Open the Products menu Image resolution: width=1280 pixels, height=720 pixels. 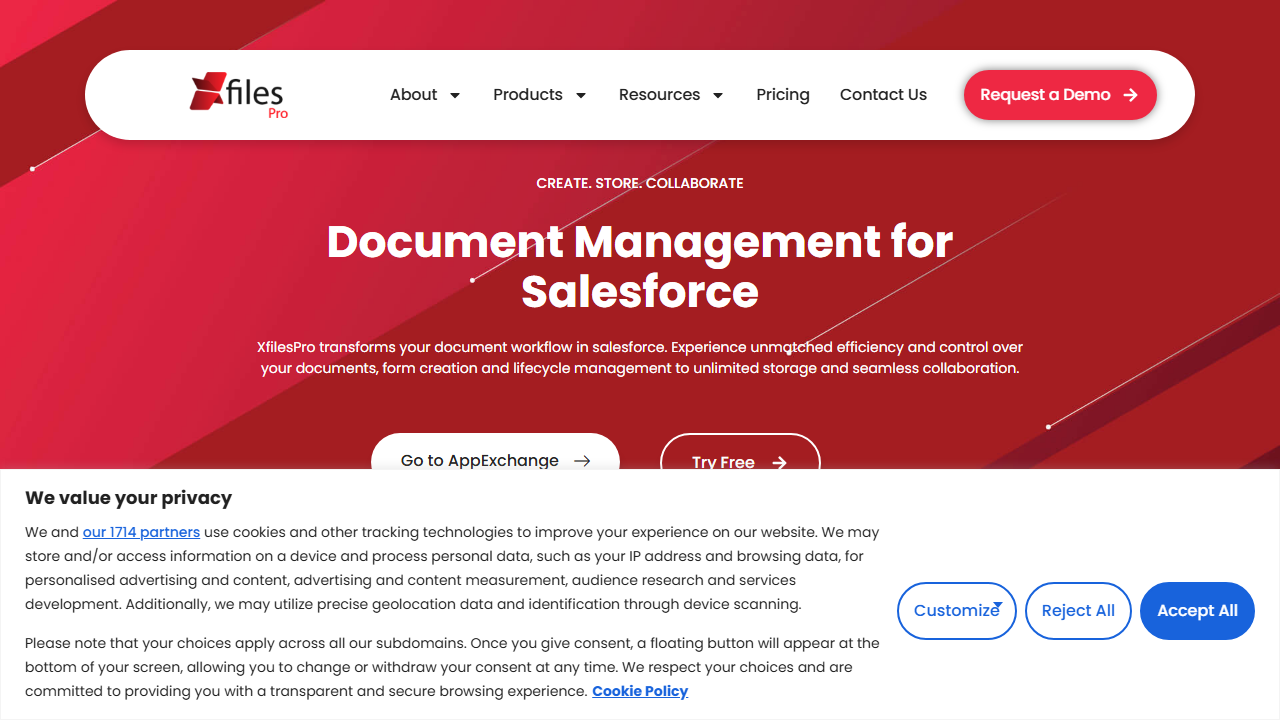pyautogui.click(x=528, y=95)
